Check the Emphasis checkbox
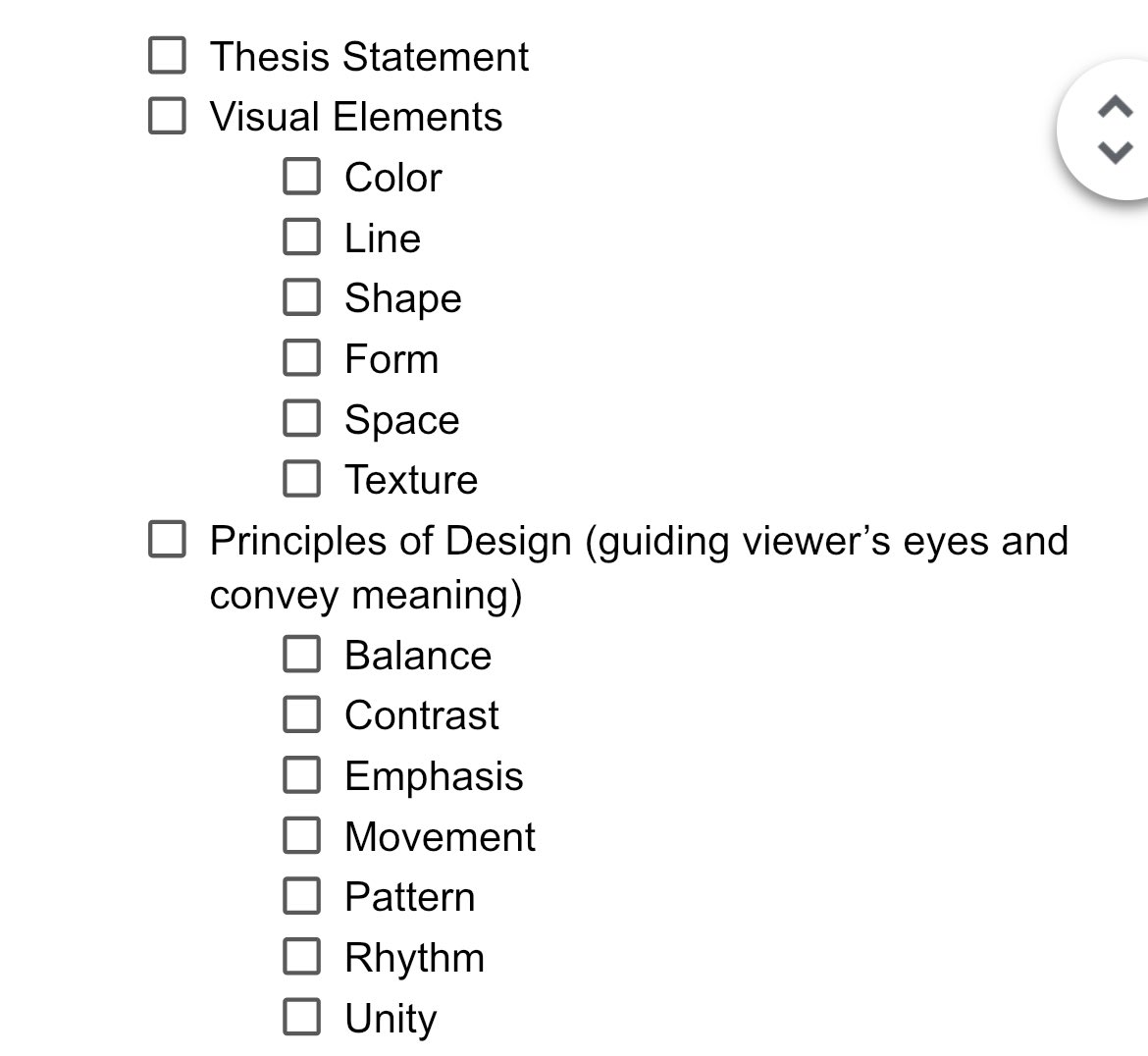Image resolution: width=1148 pixels, height=1056 pixels. click(x=301, y=774)
